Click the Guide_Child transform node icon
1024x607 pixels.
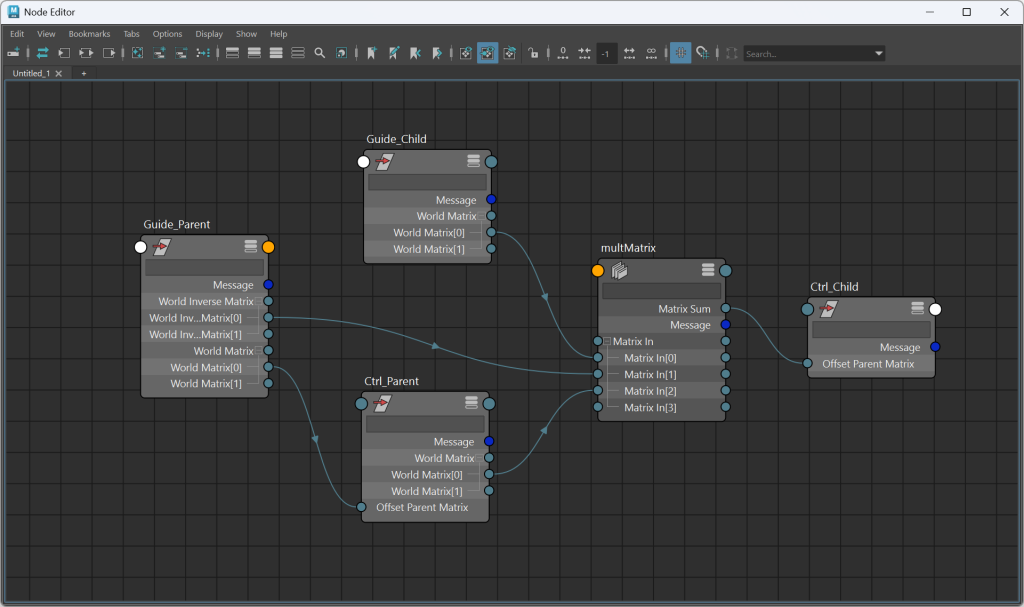click(x=383, y=162)
